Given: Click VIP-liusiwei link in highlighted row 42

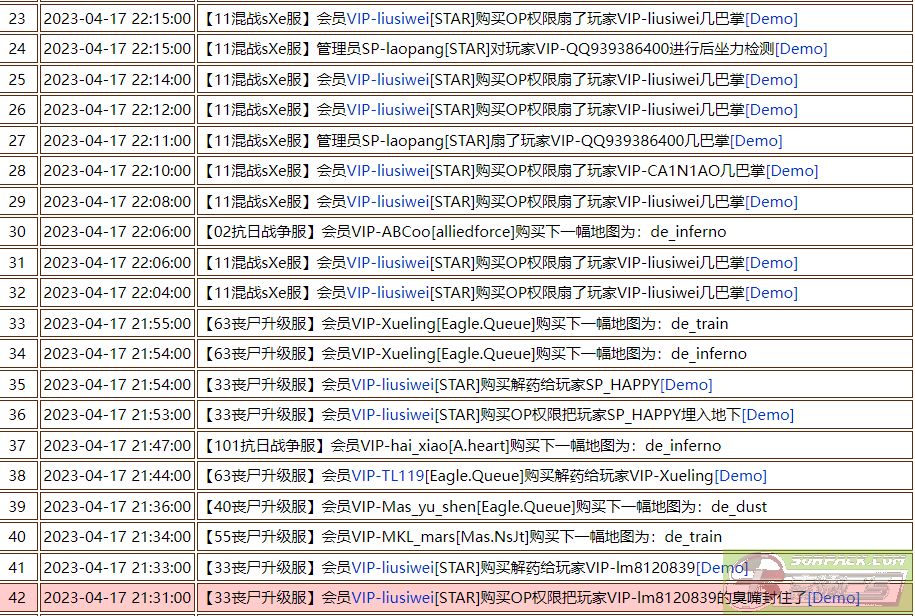Looking at the screenshot, I should pos(393,597).
